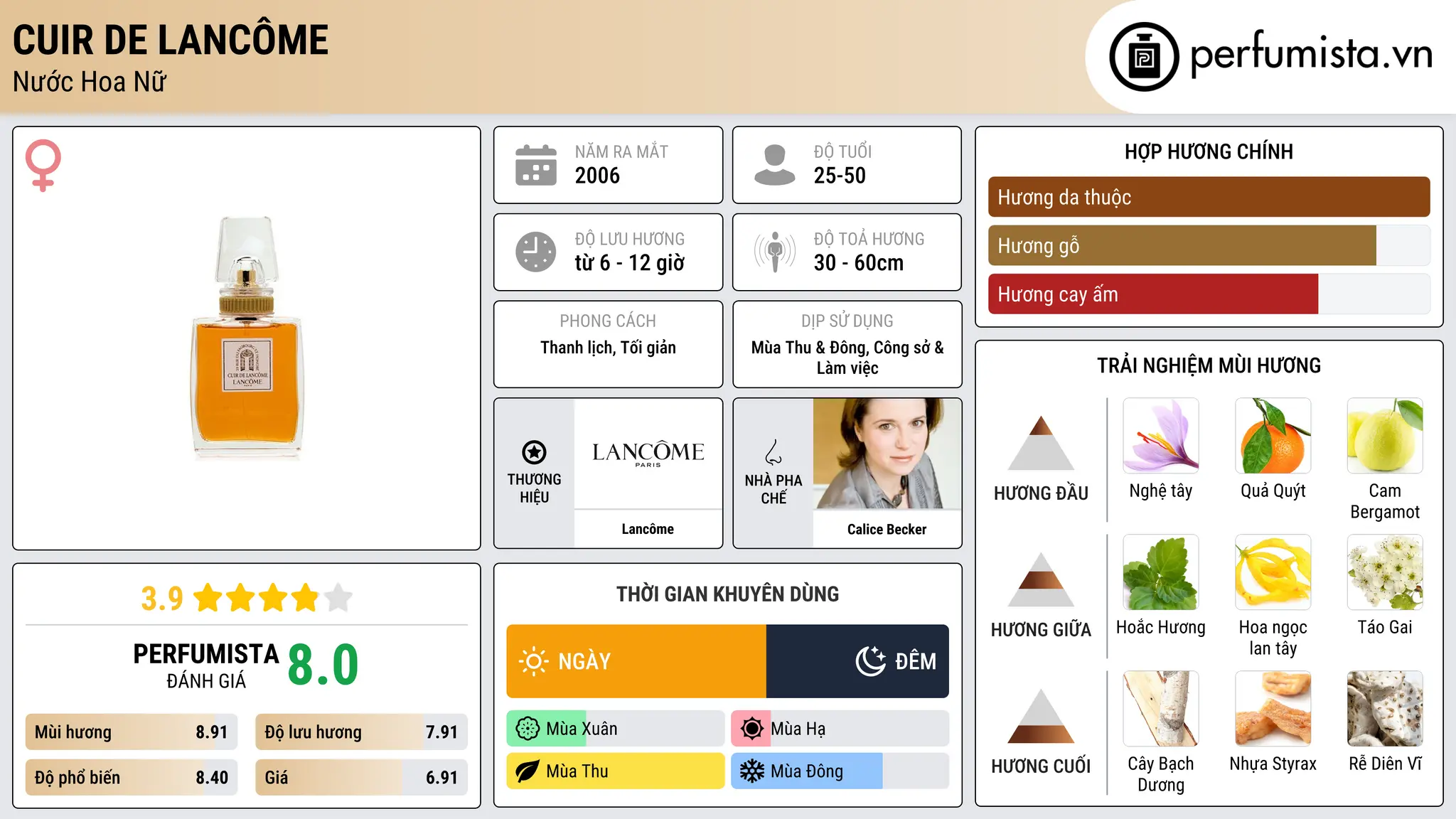Click the Calice Becker name caption

[x=887, y=529]
